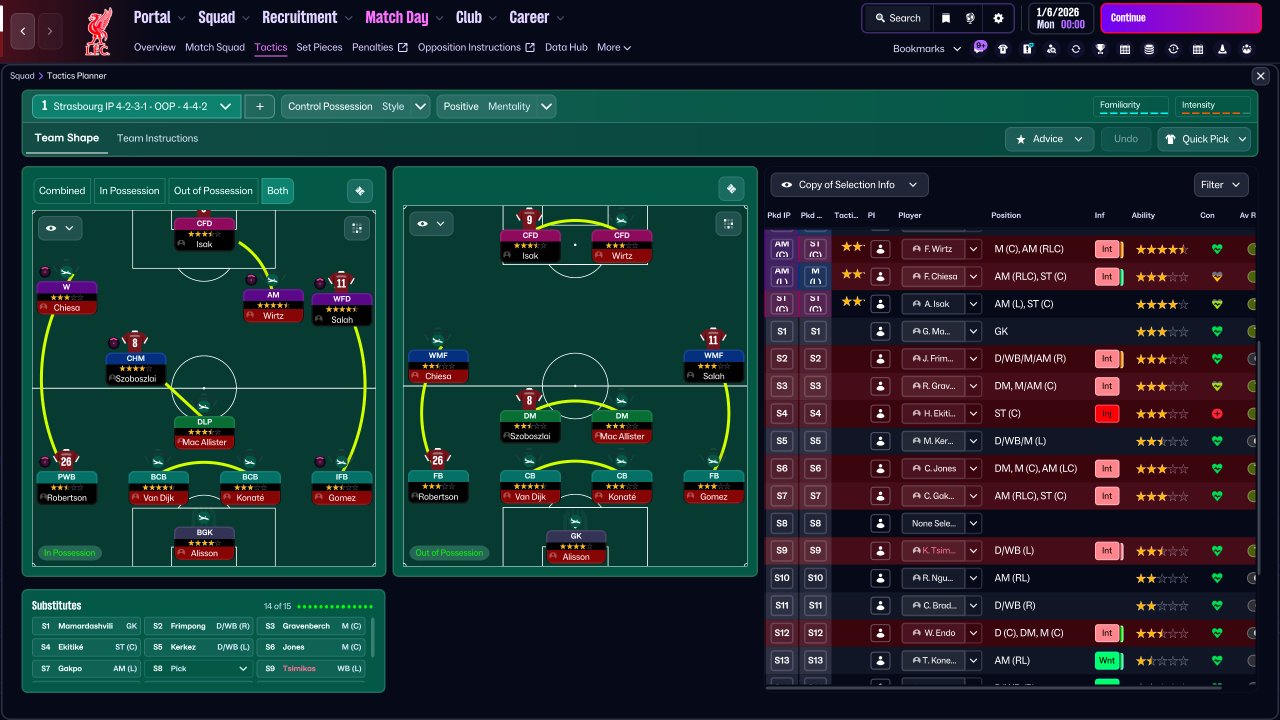The image size is (1280, 720).
Task: Open the Liverpool club crest
Action: (98, 31)
